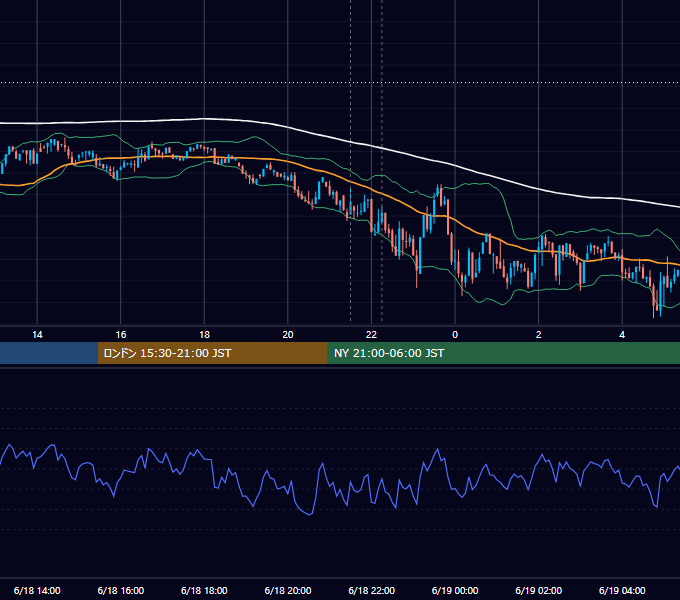
Task: Select the 16 hour axis label
Action: pos(121,335)
